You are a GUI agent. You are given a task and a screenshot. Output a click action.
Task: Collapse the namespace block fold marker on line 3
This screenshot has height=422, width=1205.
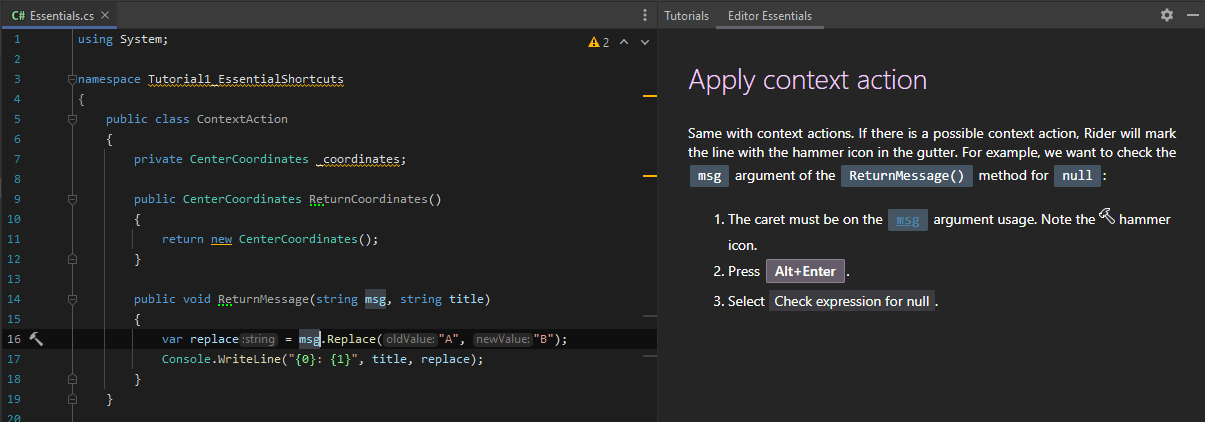72,79
